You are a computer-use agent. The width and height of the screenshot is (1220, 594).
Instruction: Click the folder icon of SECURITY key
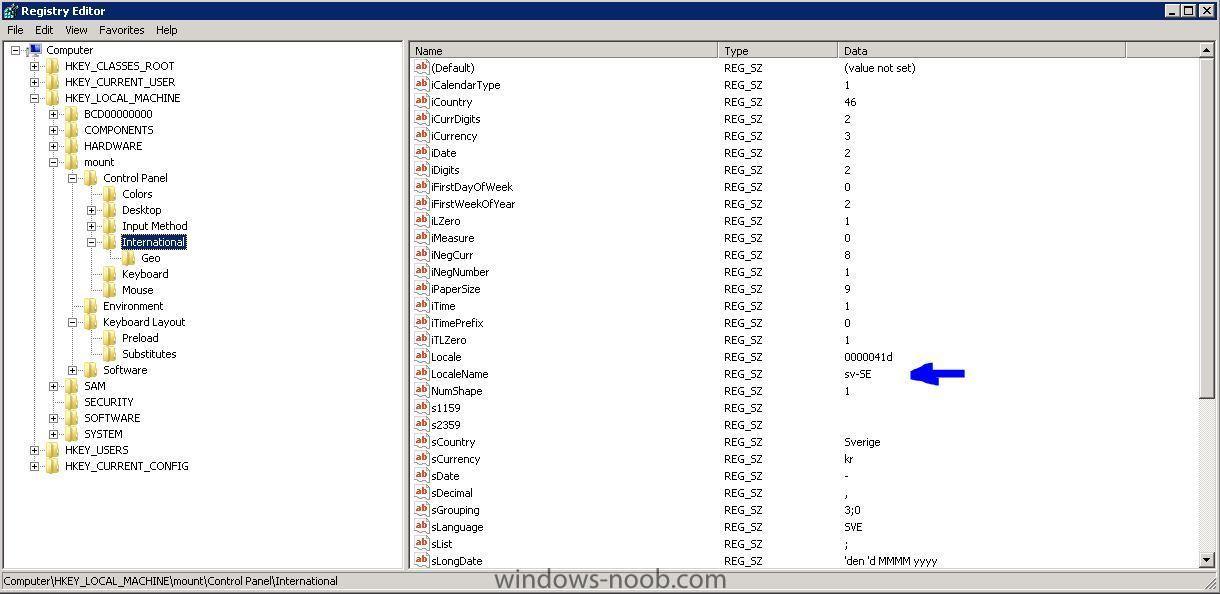(72, 402)
